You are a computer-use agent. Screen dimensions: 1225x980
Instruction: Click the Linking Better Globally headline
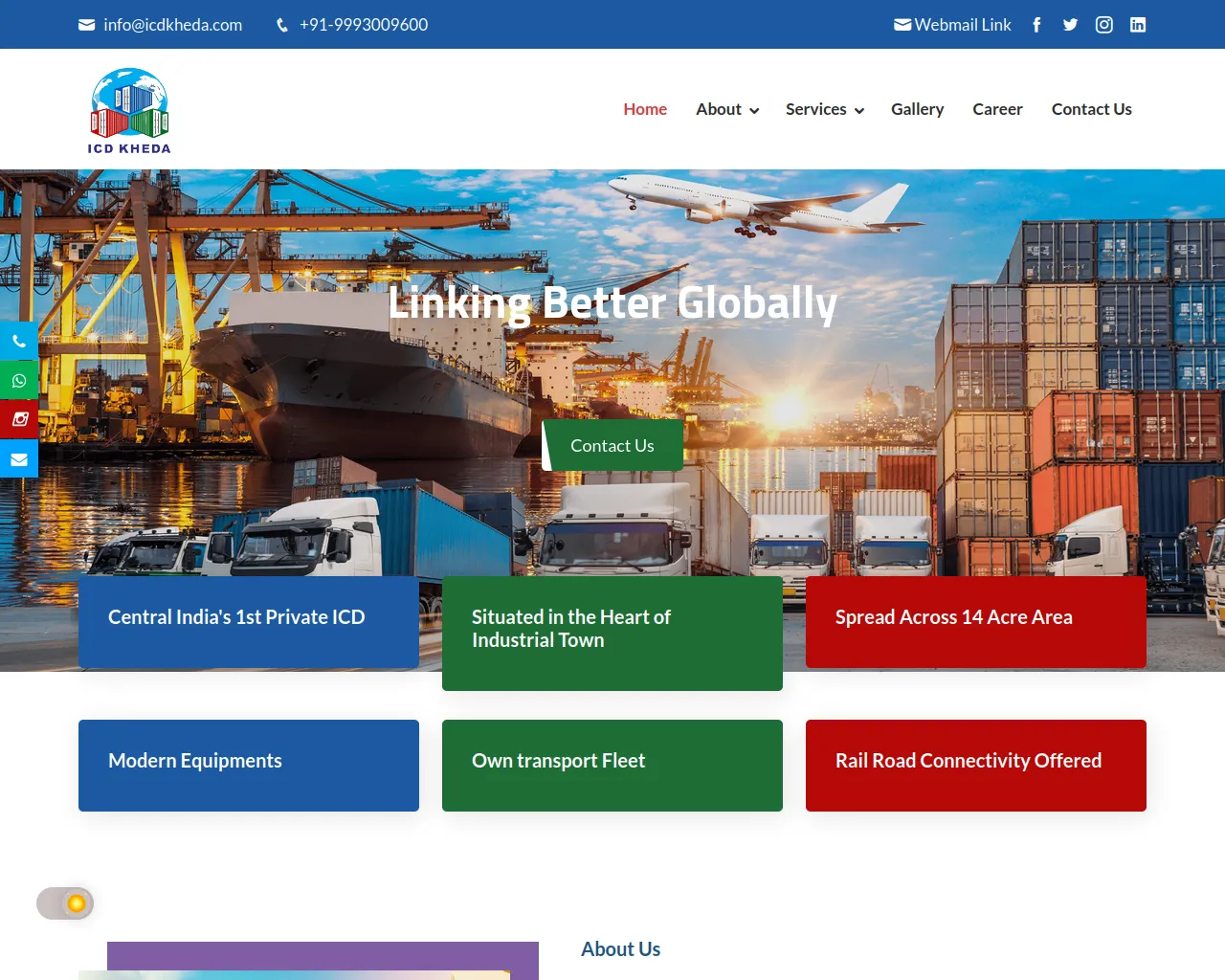[612, 302]
